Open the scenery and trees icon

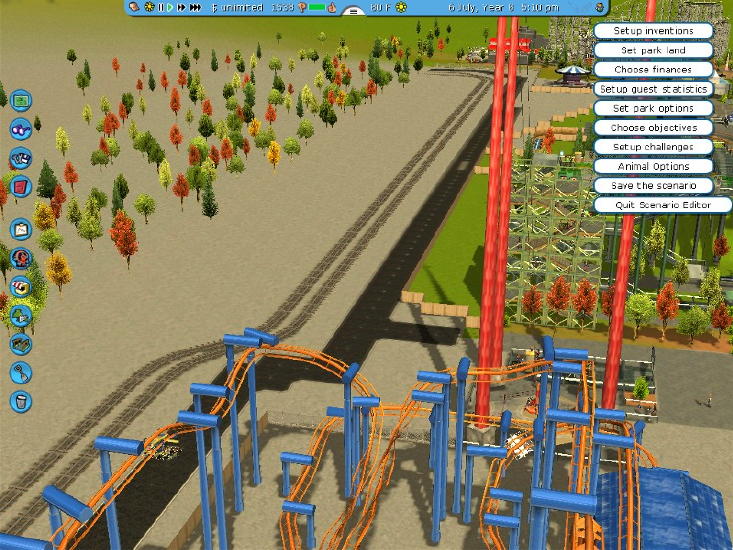click(x=21, y=316)
